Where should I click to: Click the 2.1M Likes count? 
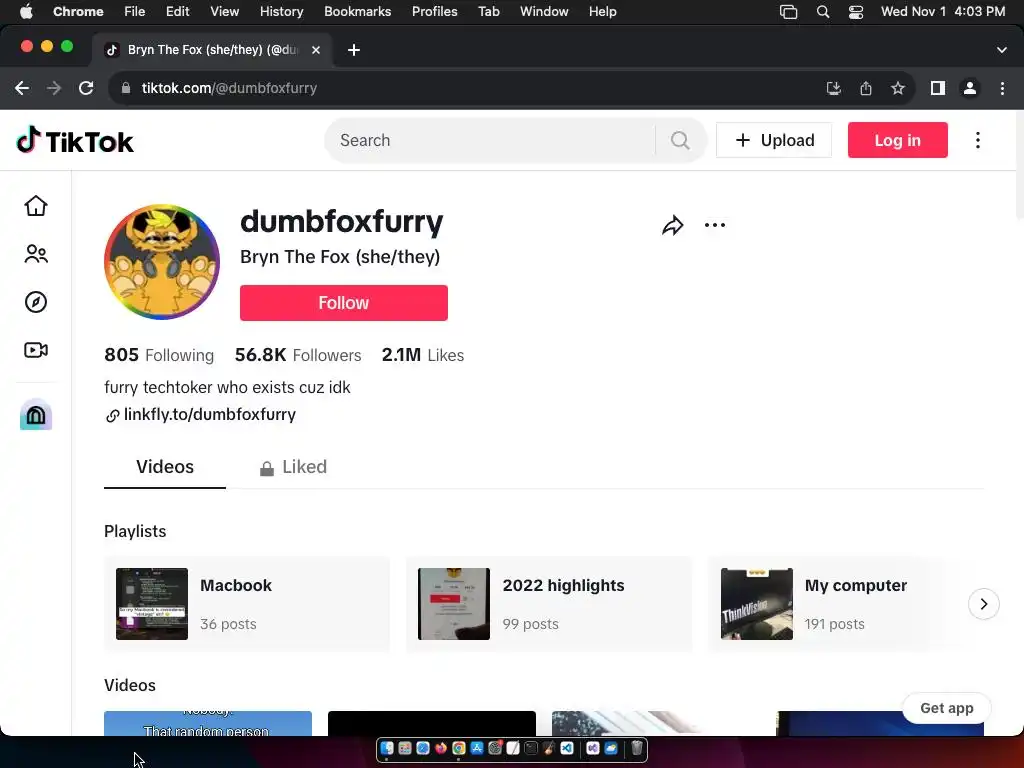(x=423, y=355)
